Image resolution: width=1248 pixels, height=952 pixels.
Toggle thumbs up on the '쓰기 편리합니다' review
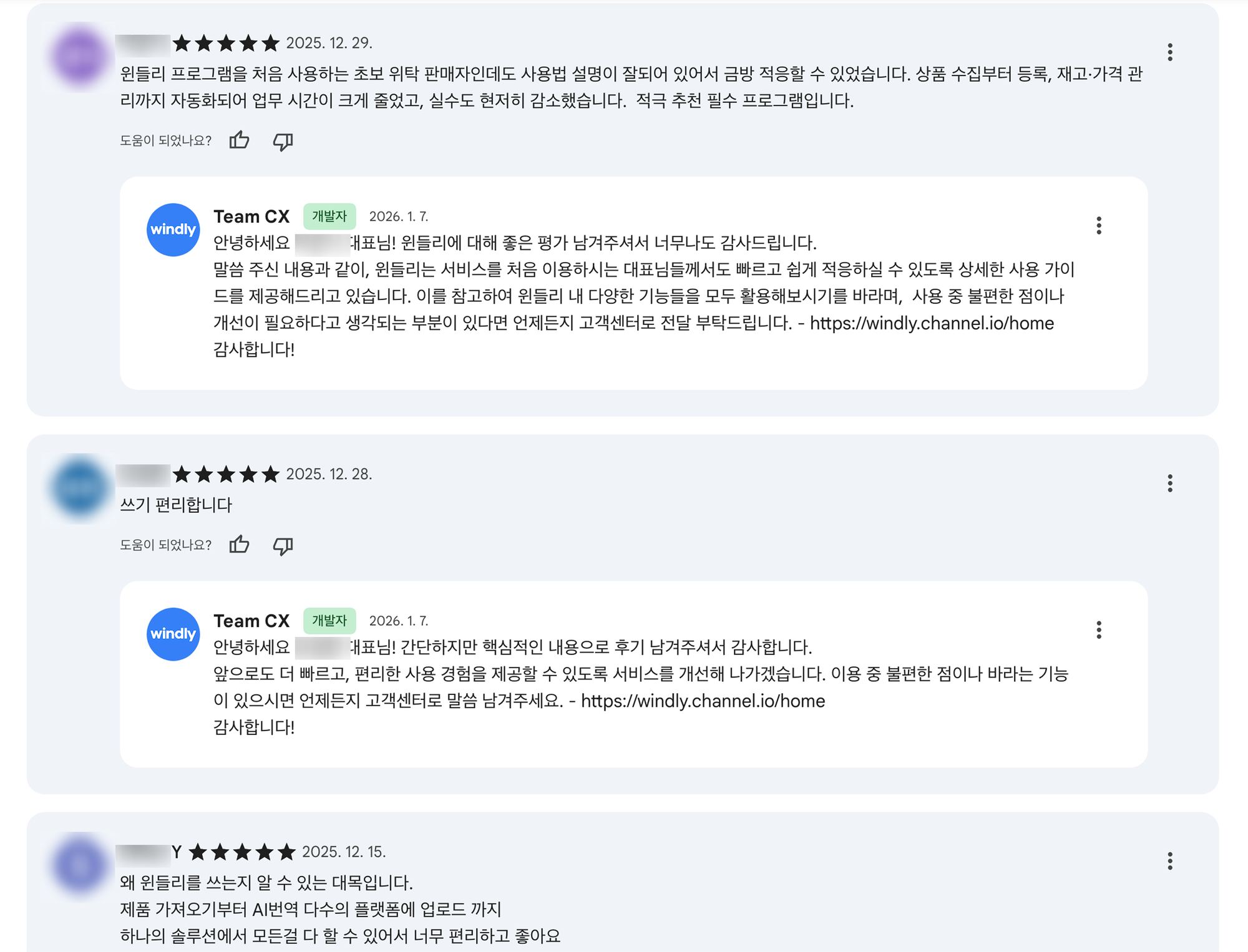tap(239, 545)
